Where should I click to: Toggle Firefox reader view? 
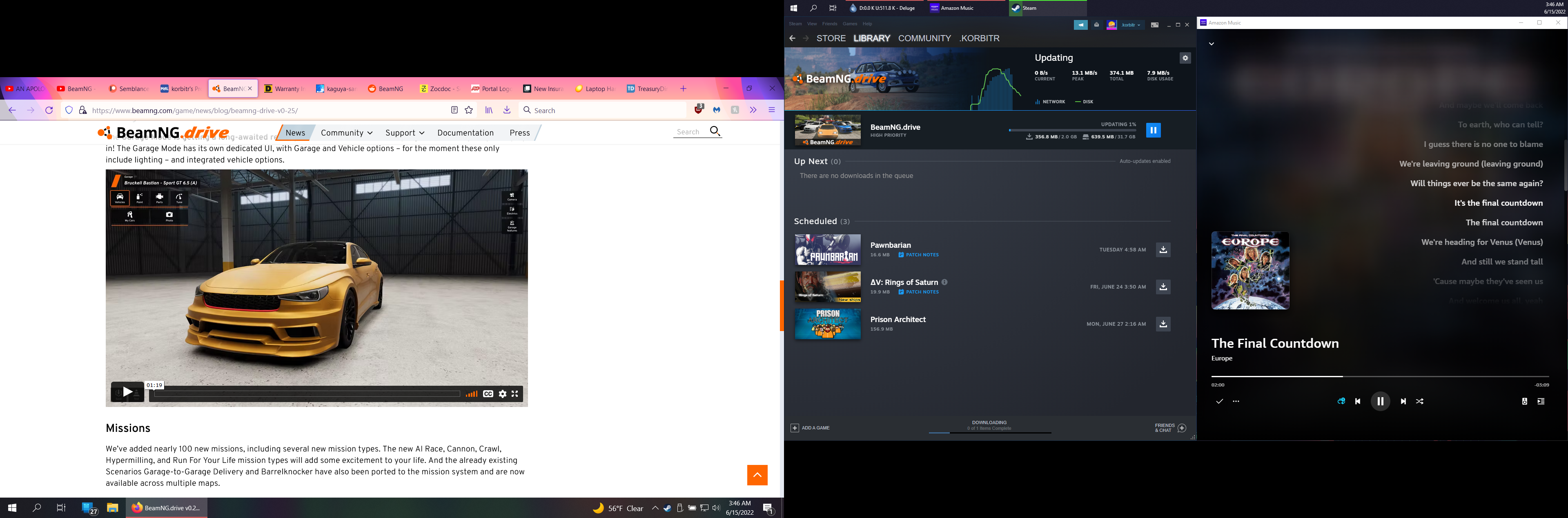pyautogui.click(x=454, y=110)
